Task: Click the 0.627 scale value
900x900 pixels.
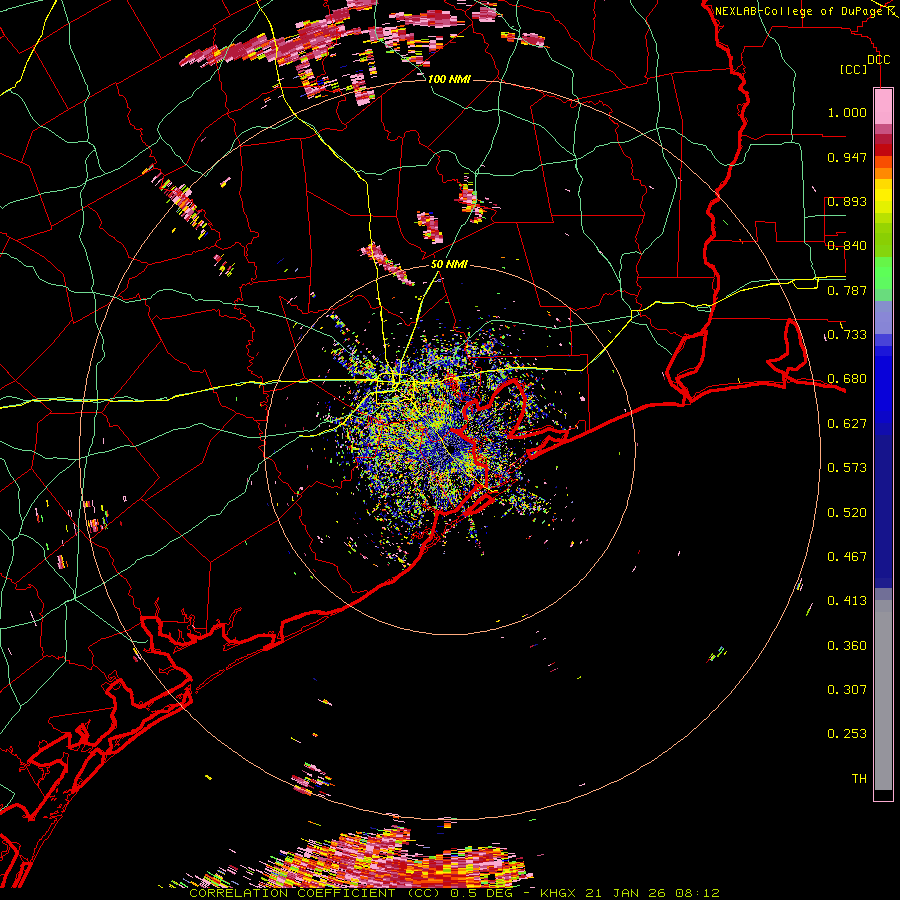Action: (847, 424)
